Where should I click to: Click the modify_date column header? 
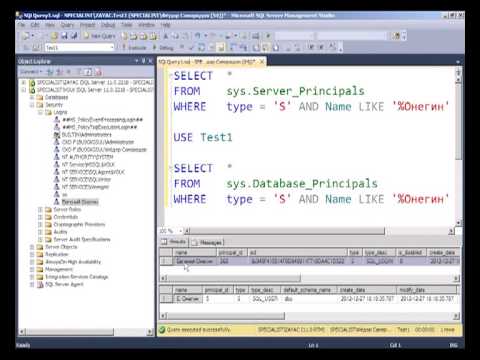click(x=426, y=290)
